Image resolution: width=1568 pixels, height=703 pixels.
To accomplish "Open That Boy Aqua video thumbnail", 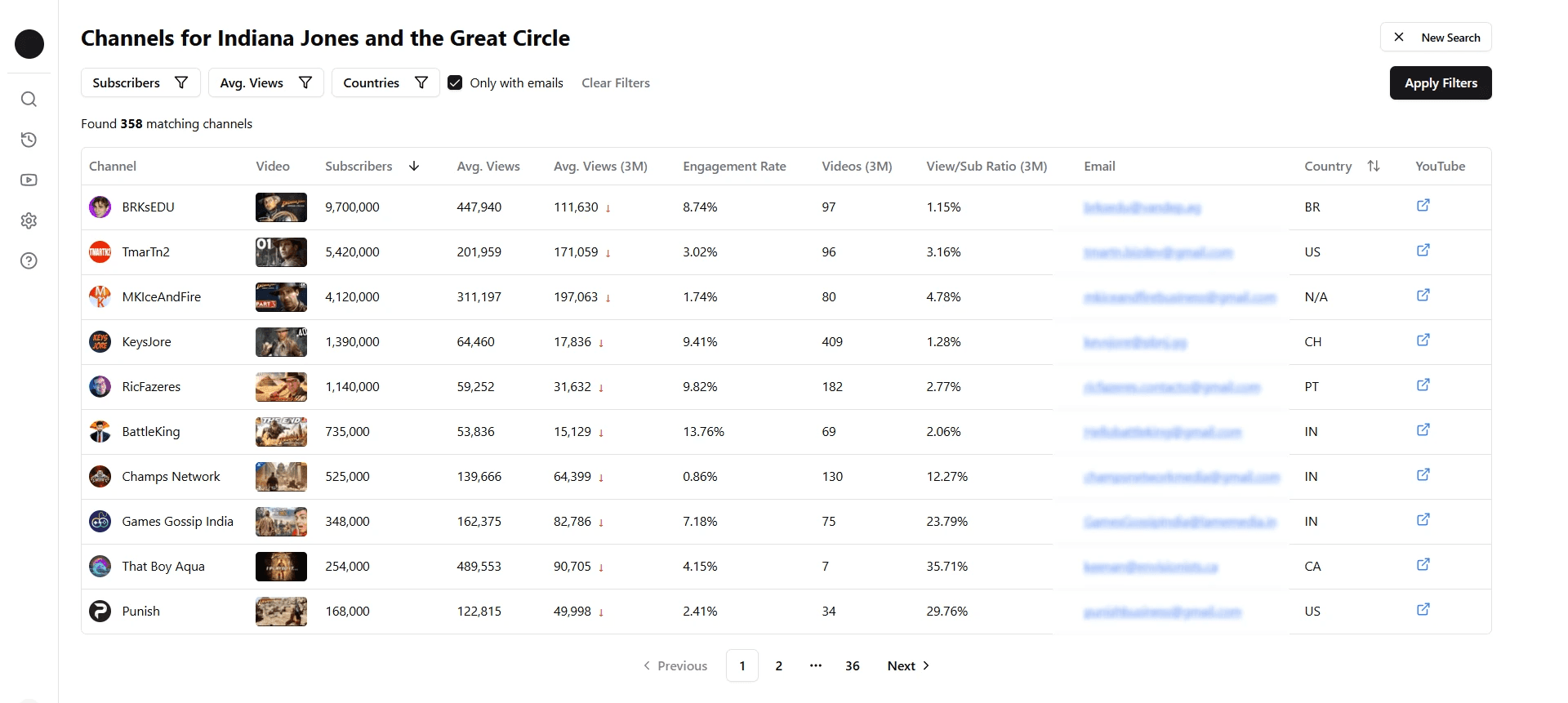I will coord(281,567).
